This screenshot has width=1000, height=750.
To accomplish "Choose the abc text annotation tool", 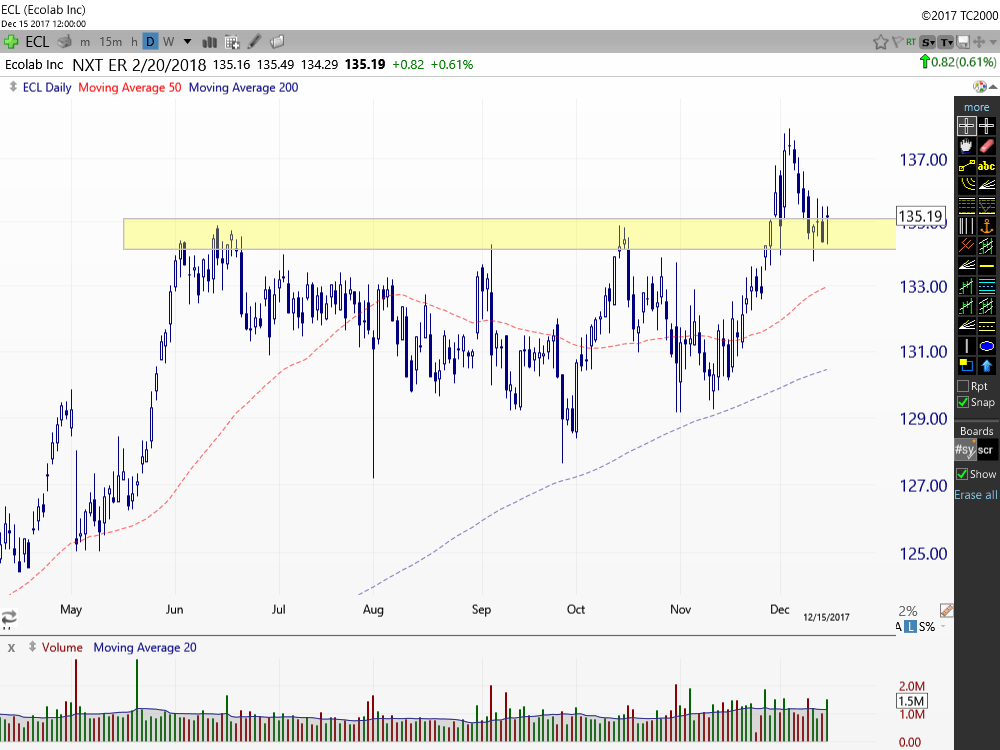I will tap(987, 166).
